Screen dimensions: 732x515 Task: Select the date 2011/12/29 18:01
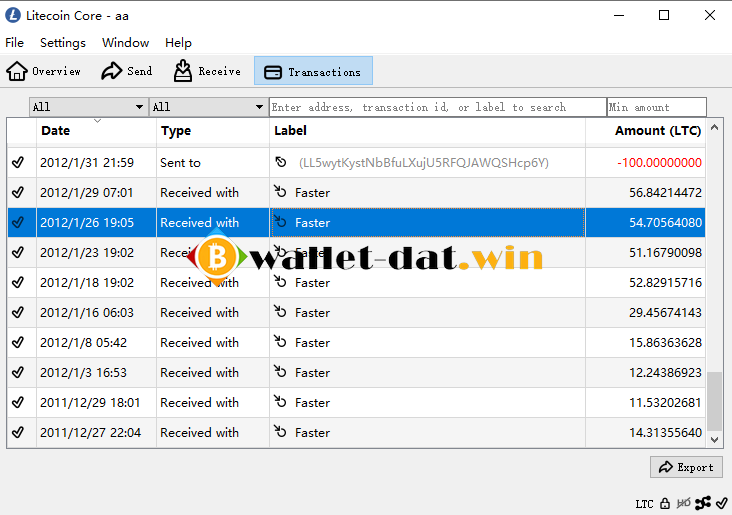pyautogui.click(x=90, y=402)
